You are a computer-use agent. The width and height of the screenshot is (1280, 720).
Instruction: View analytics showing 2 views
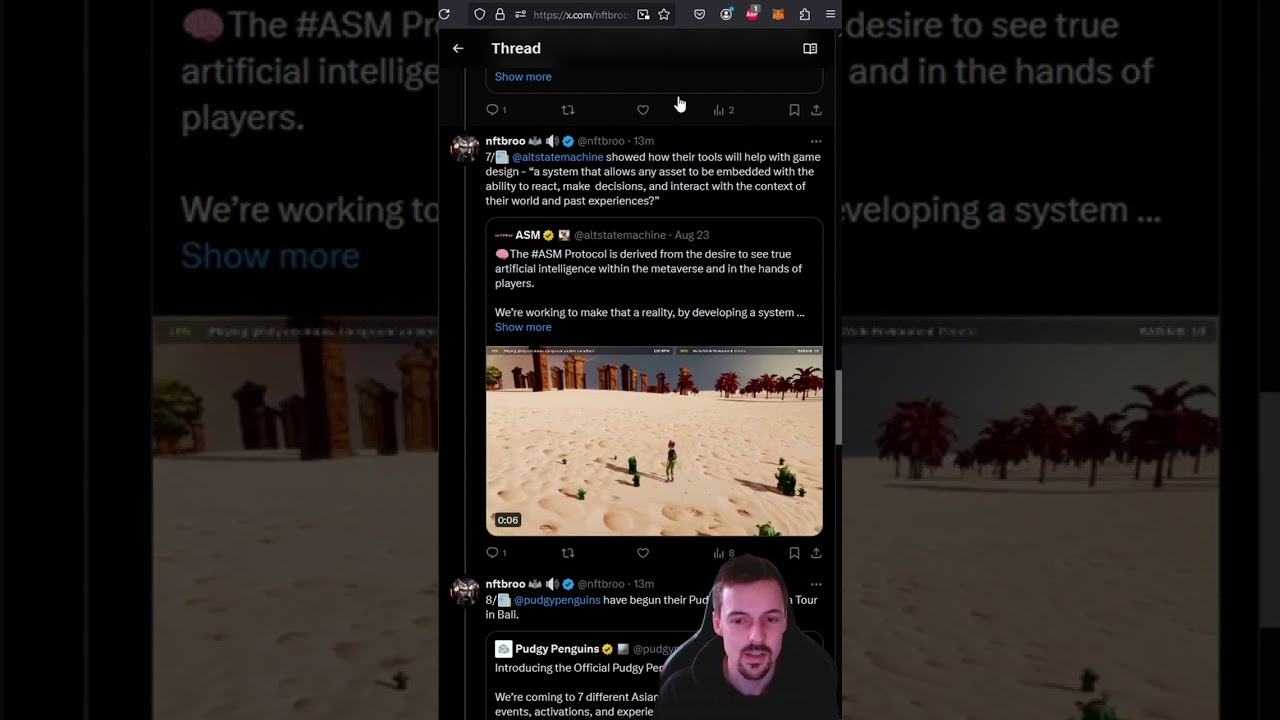click(x=723, y=110)
